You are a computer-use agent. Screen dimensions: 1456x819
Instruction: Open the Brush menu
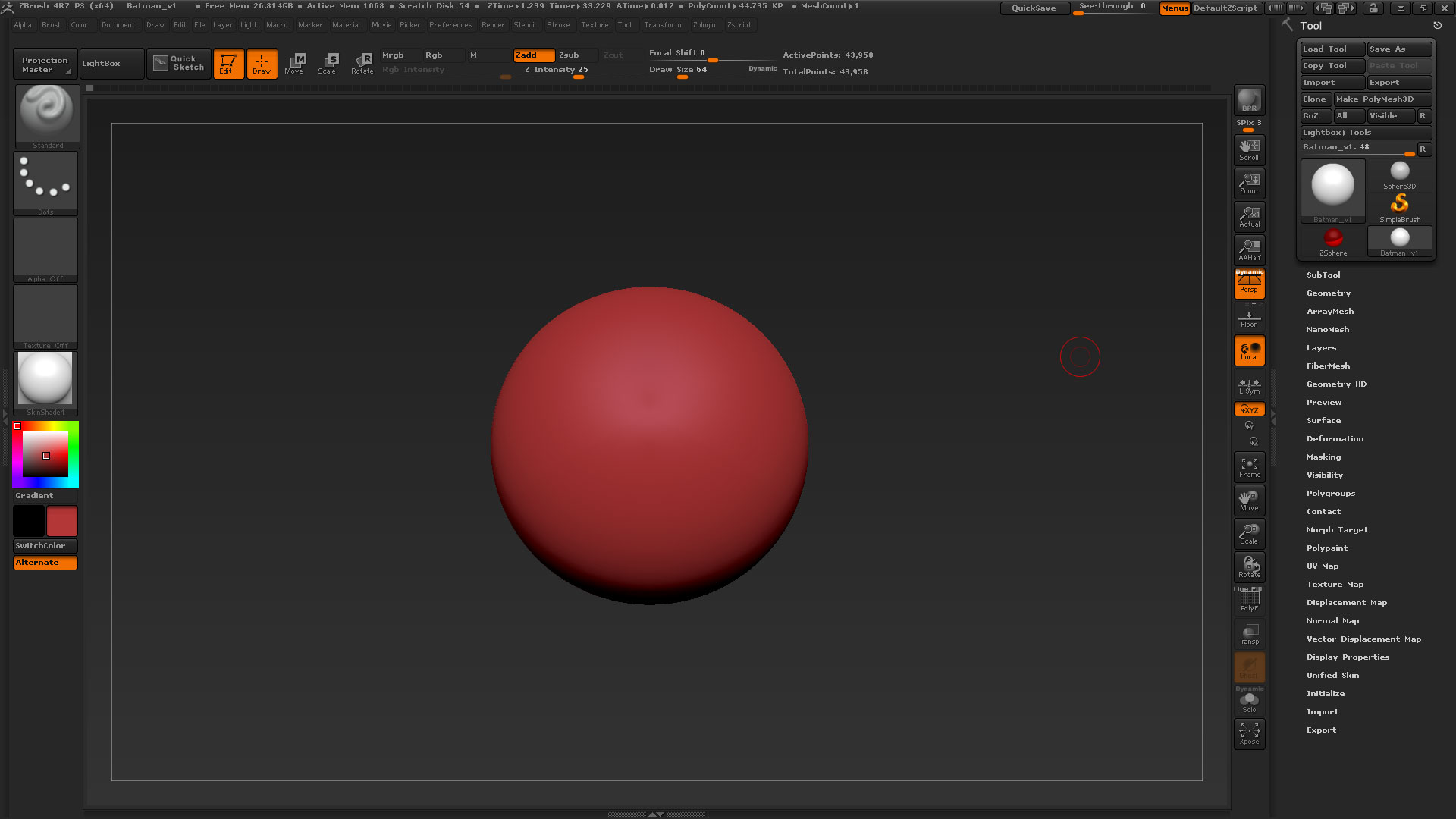point(52,25)
